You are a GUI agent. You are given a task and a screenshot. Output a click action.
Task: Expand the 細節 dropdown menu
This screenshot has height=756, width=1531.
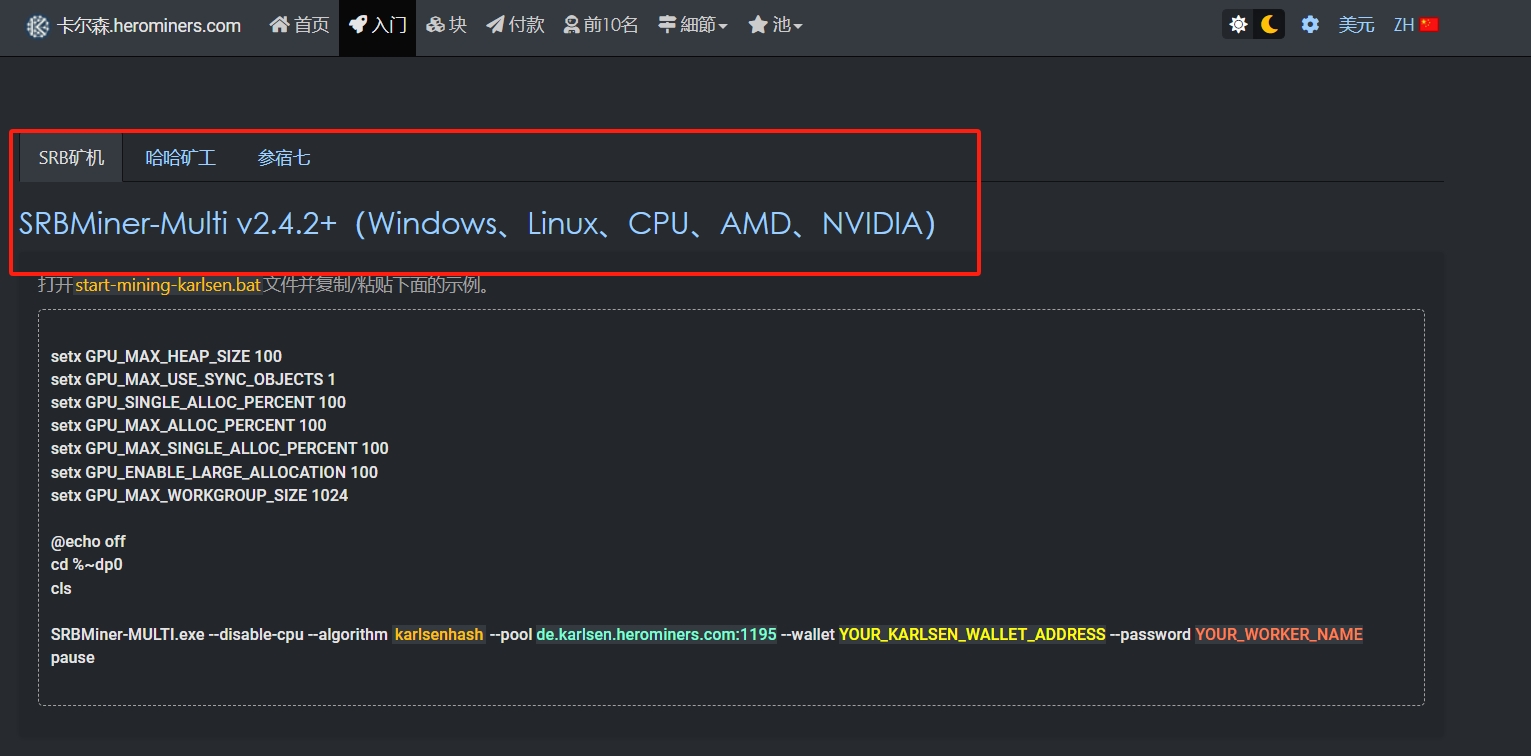click(x=692, y=25)
